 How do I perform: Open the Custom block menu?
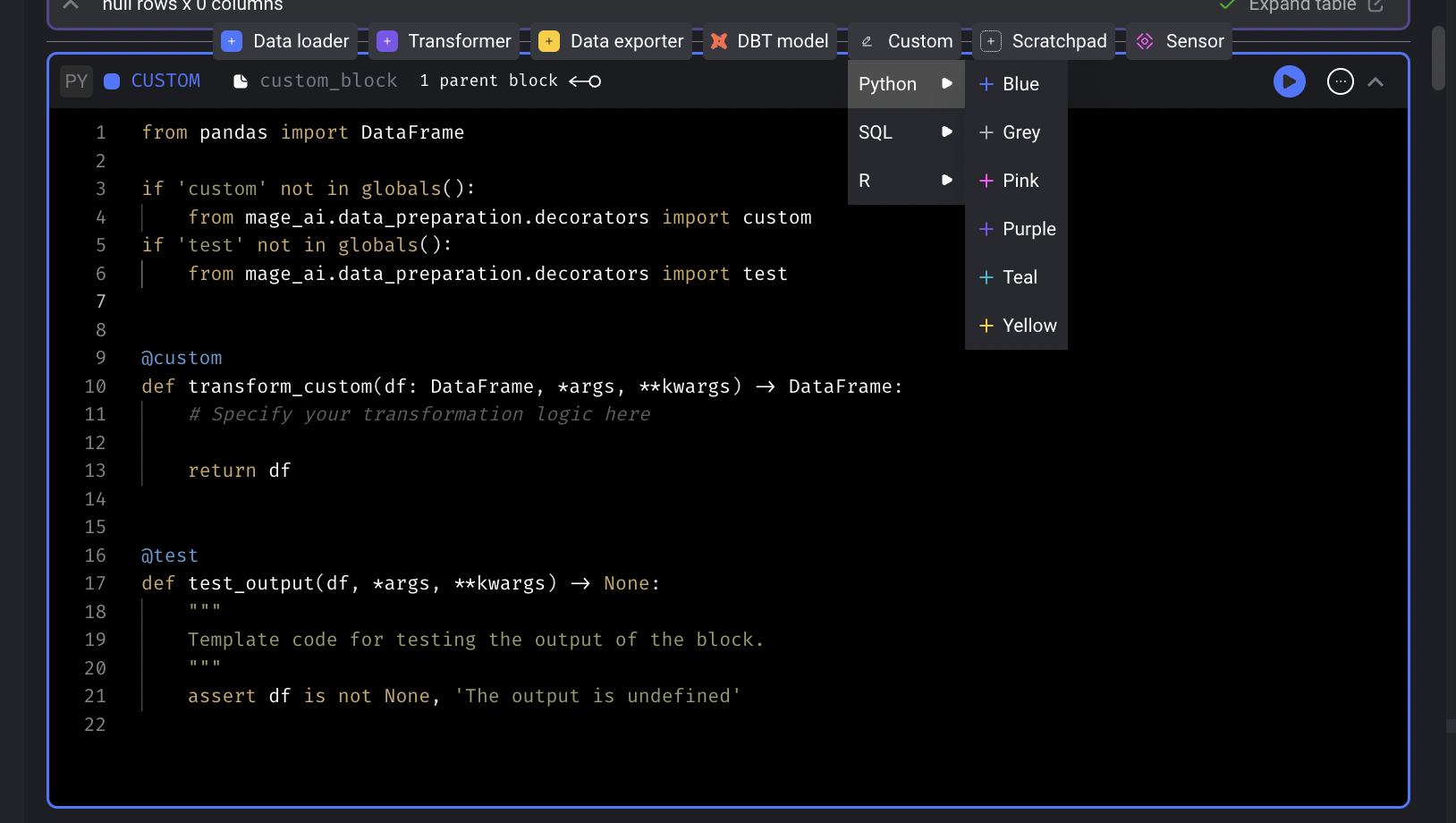(x=905, y=41)
